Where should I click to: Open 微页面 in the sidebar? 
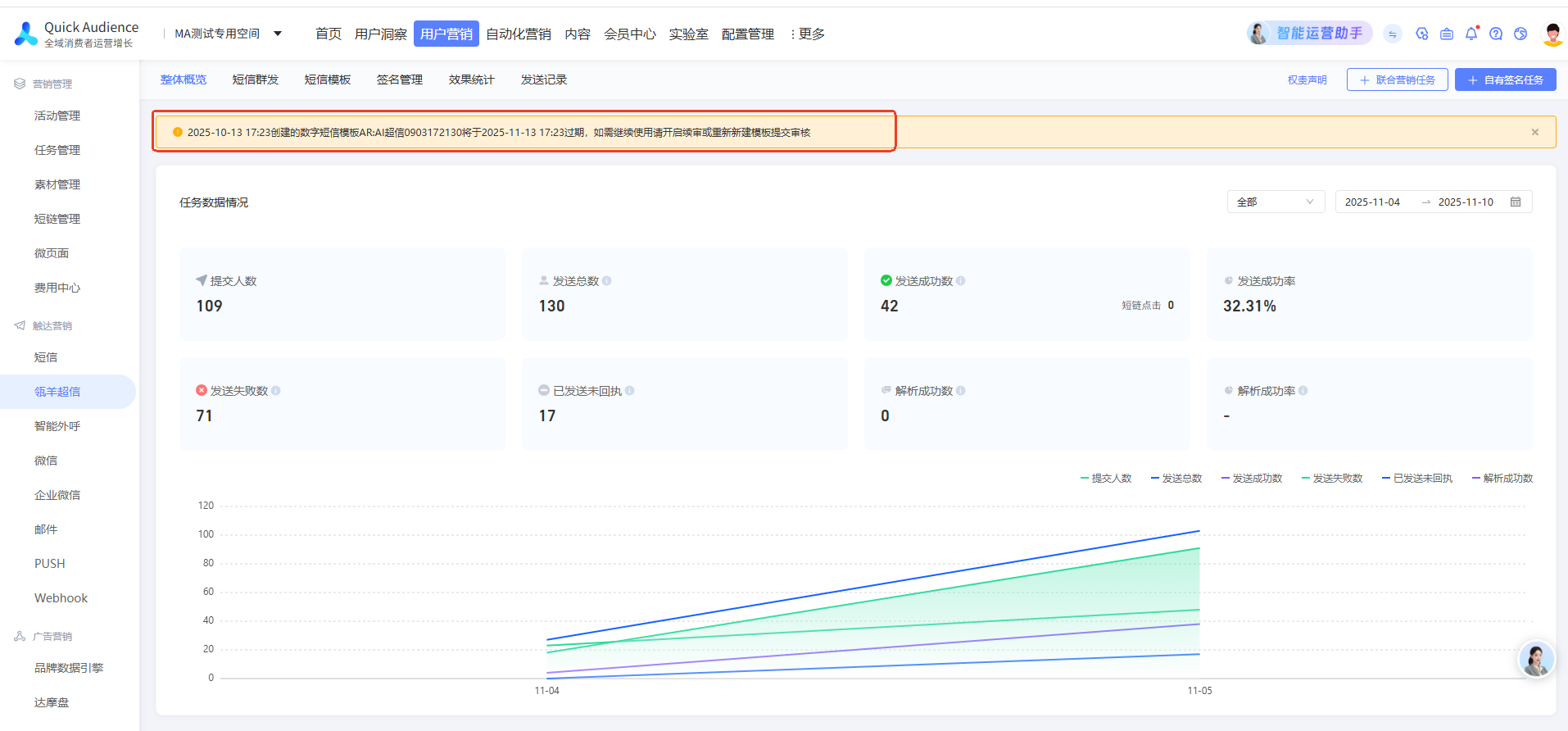click(52, 253)
